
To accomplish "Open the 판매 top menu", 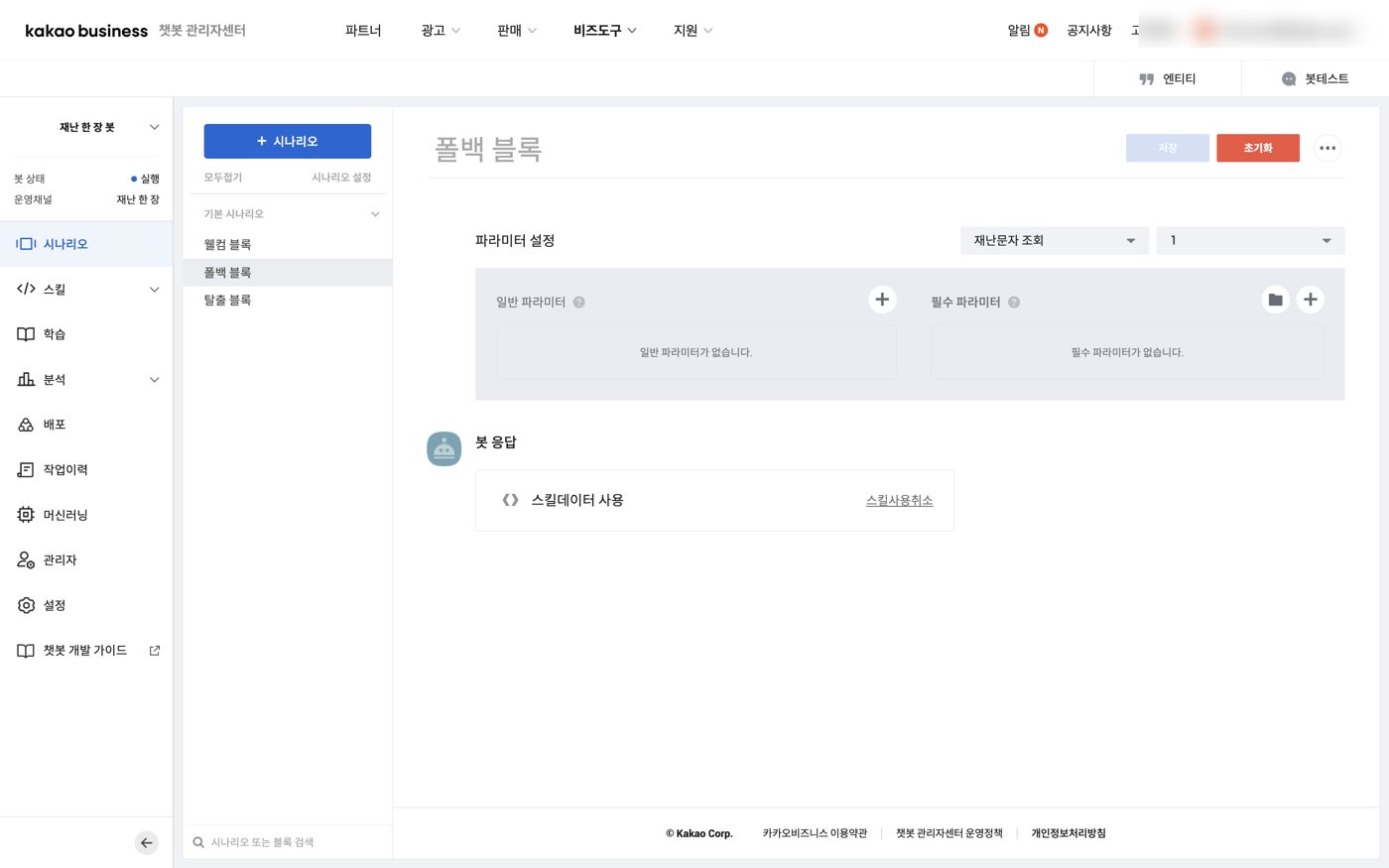I will (x=517, y=31).
